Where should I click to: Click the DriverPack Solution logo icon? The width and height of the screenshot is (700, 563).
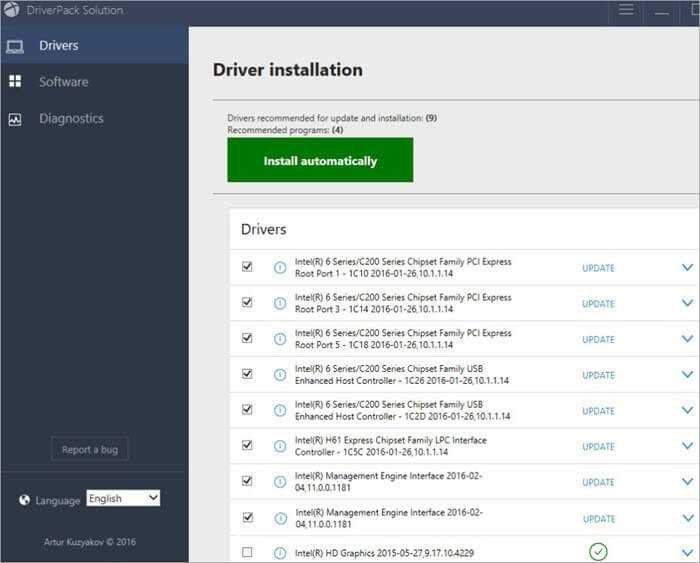pyautogui.click(x=11, y=9)
